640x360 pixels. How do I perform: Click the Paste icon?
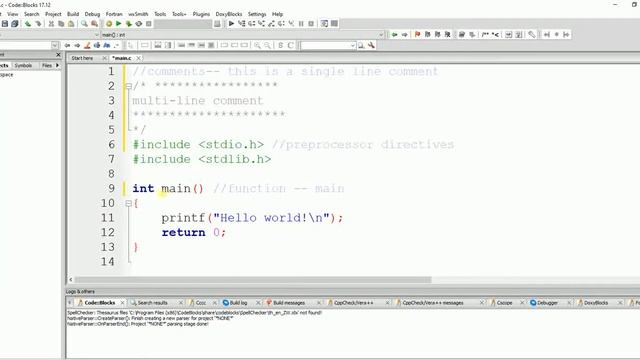coord(71,24)
